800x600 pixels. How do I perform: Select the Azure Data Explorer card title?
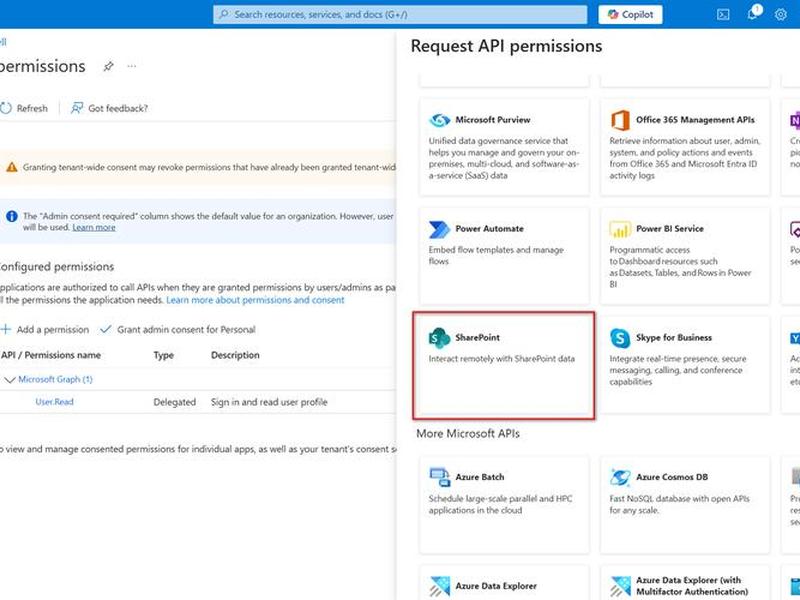pos(496,586)
